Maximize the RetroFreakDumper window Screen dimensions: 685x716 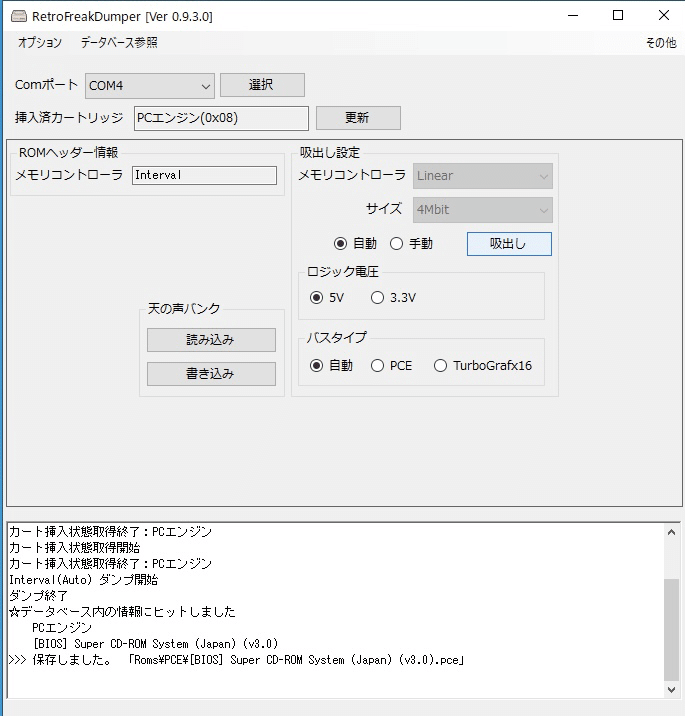tap(618, 16)
